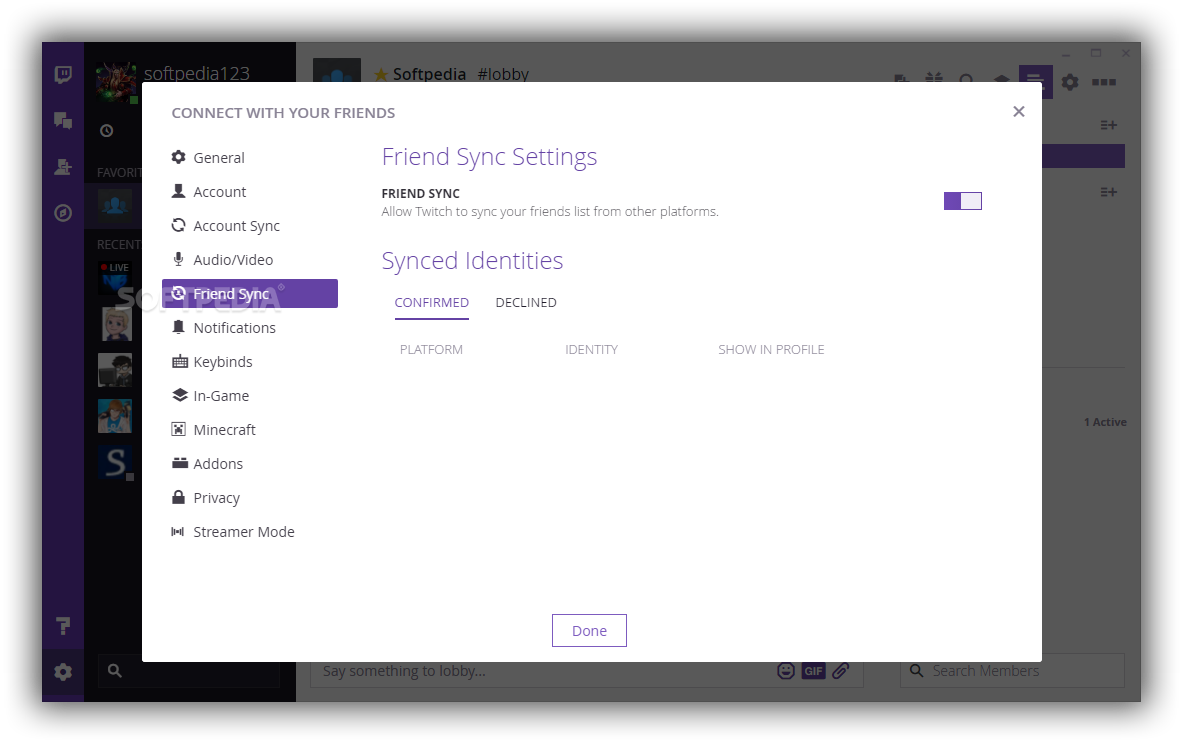Click the Twitch logo icon in sidebar
The height and width of the screenshot is (744, 1183).
63,75
